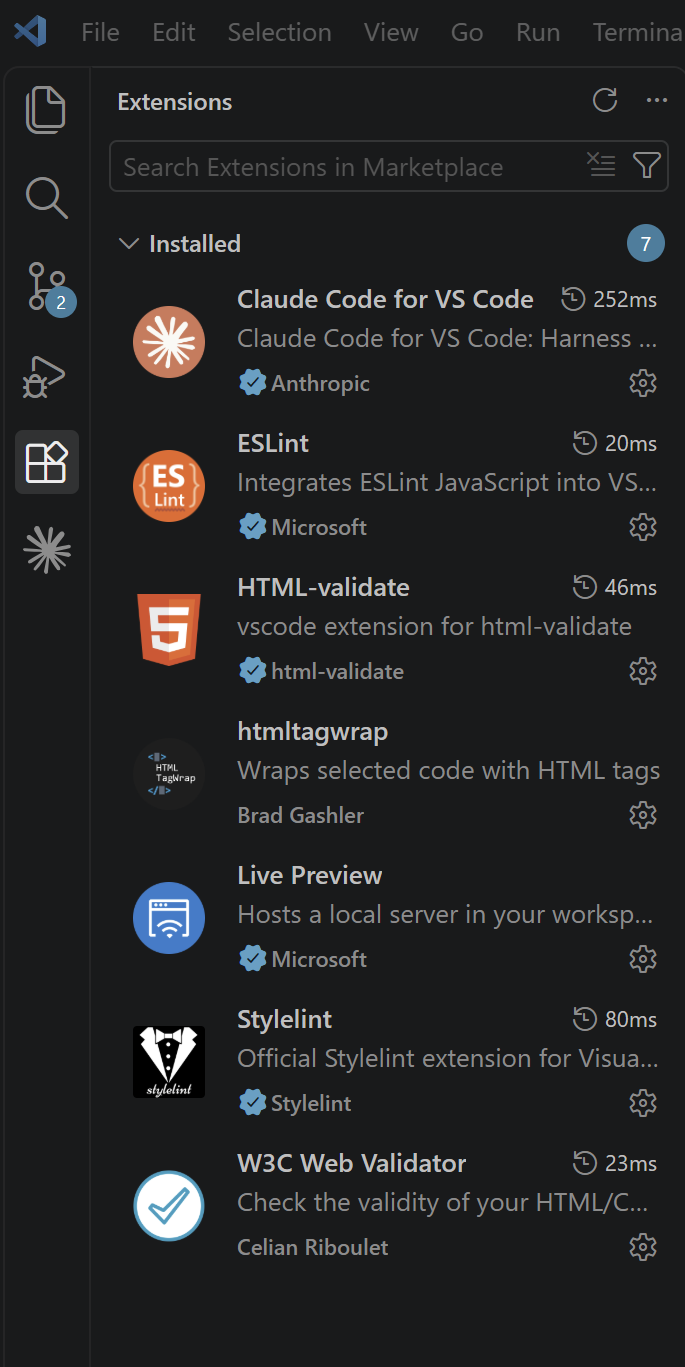685x1367 pixels.
Task: Open manage gear for Stylelint extension
Action: (x=642, y=1103)
